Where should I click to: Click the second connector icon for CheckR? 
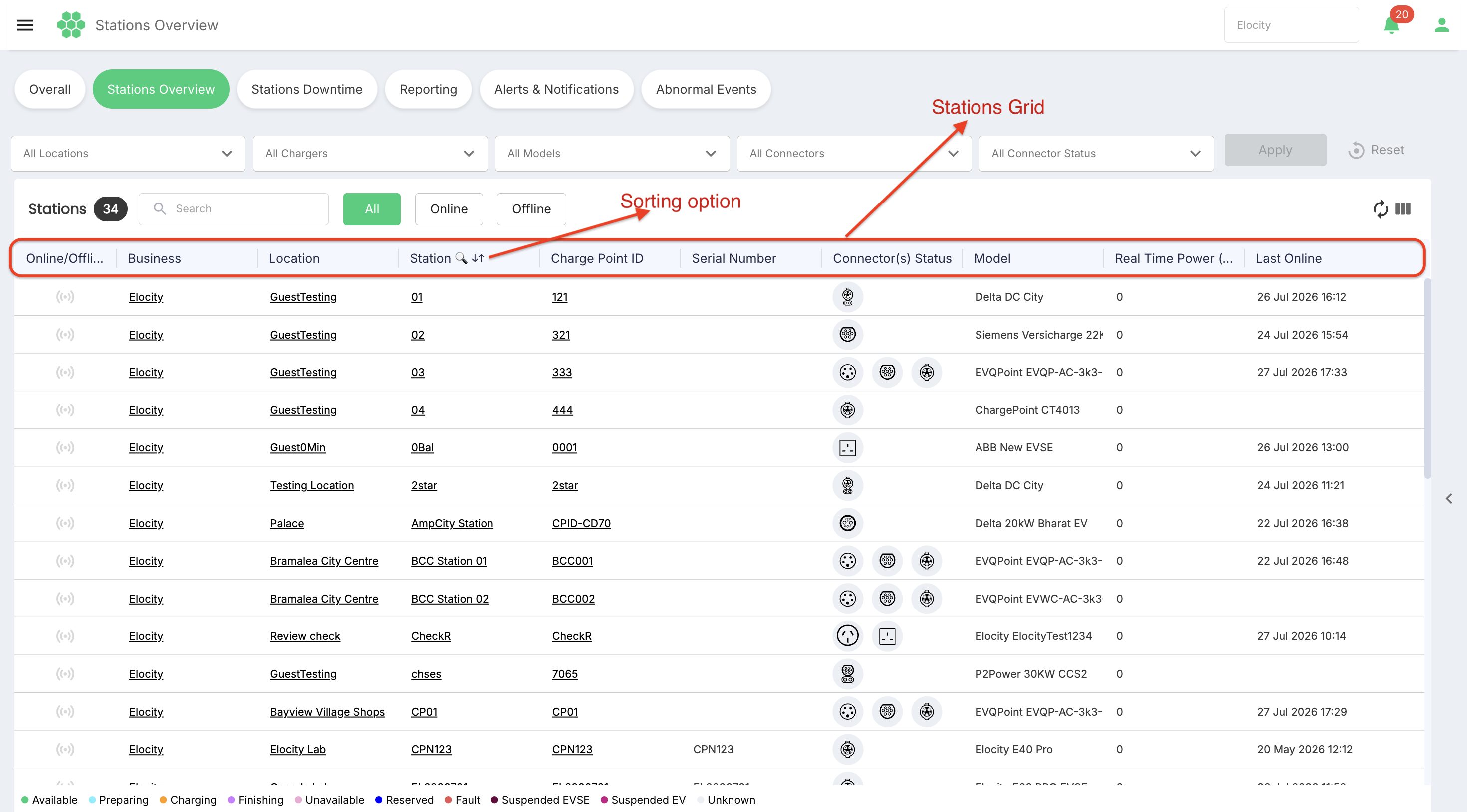tap(887, 636)
